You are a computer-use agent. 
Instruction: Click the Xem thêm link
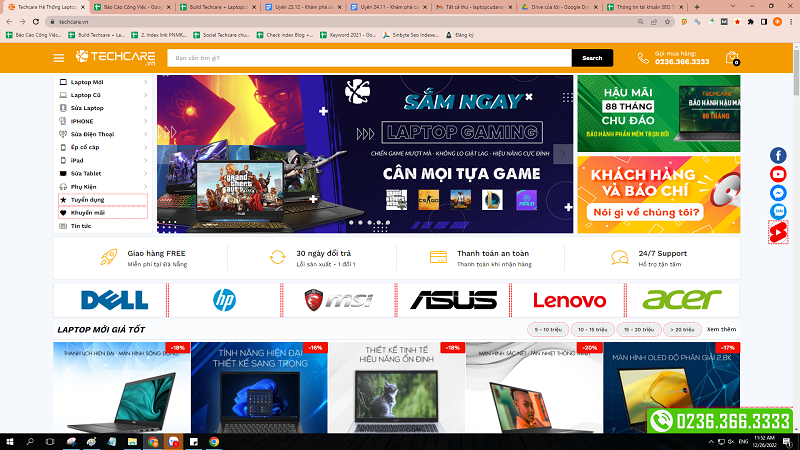[x=721, y=329]
